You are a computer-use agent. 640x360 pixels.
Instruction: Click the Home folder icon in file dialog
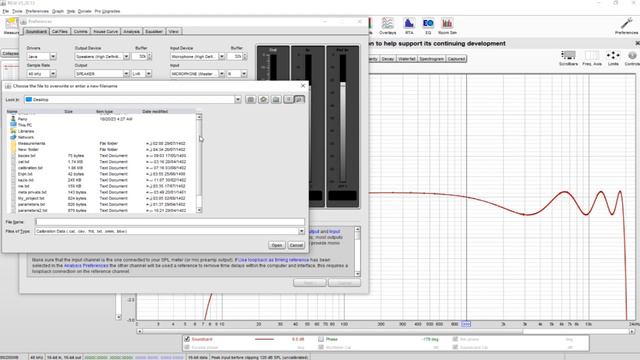coord(263,100)
